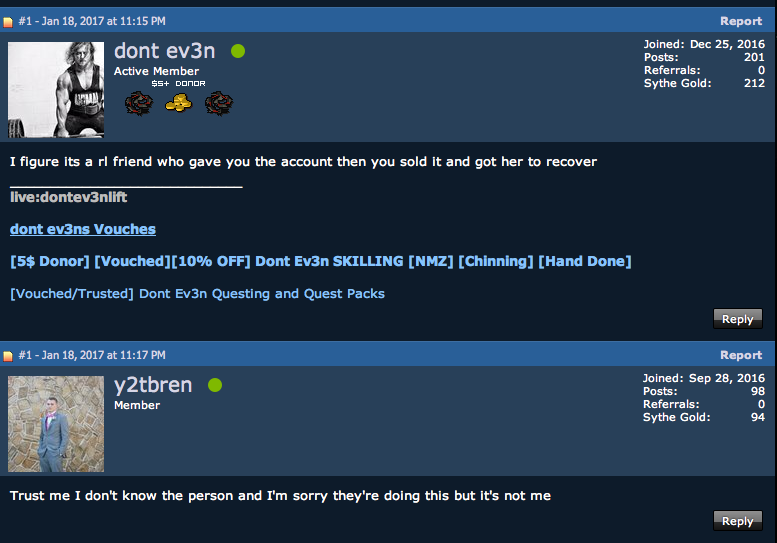
Task: Report the post by dont ev3n
Action: pyautogui.click(x=741, y=21)
